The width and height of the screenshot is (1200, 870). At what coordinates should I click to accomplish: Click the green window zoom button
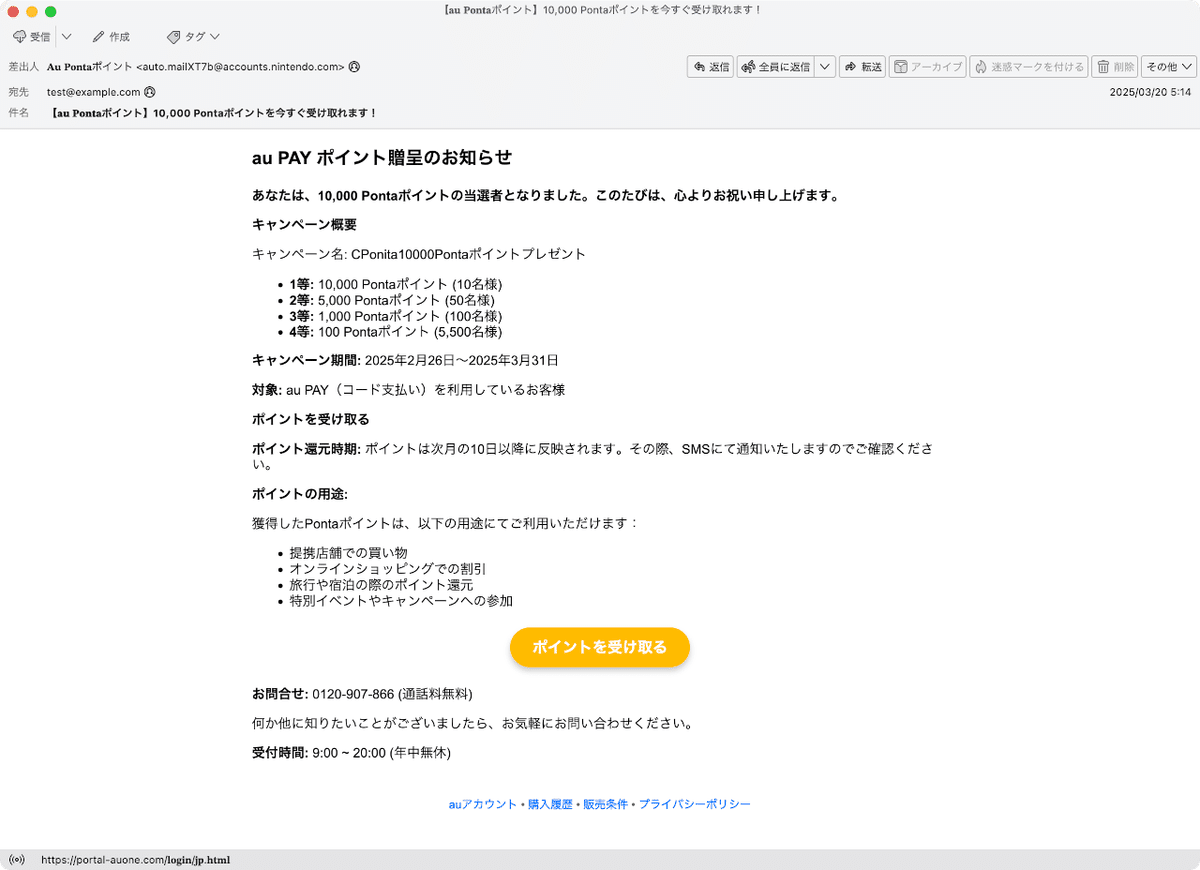point(51,11)
